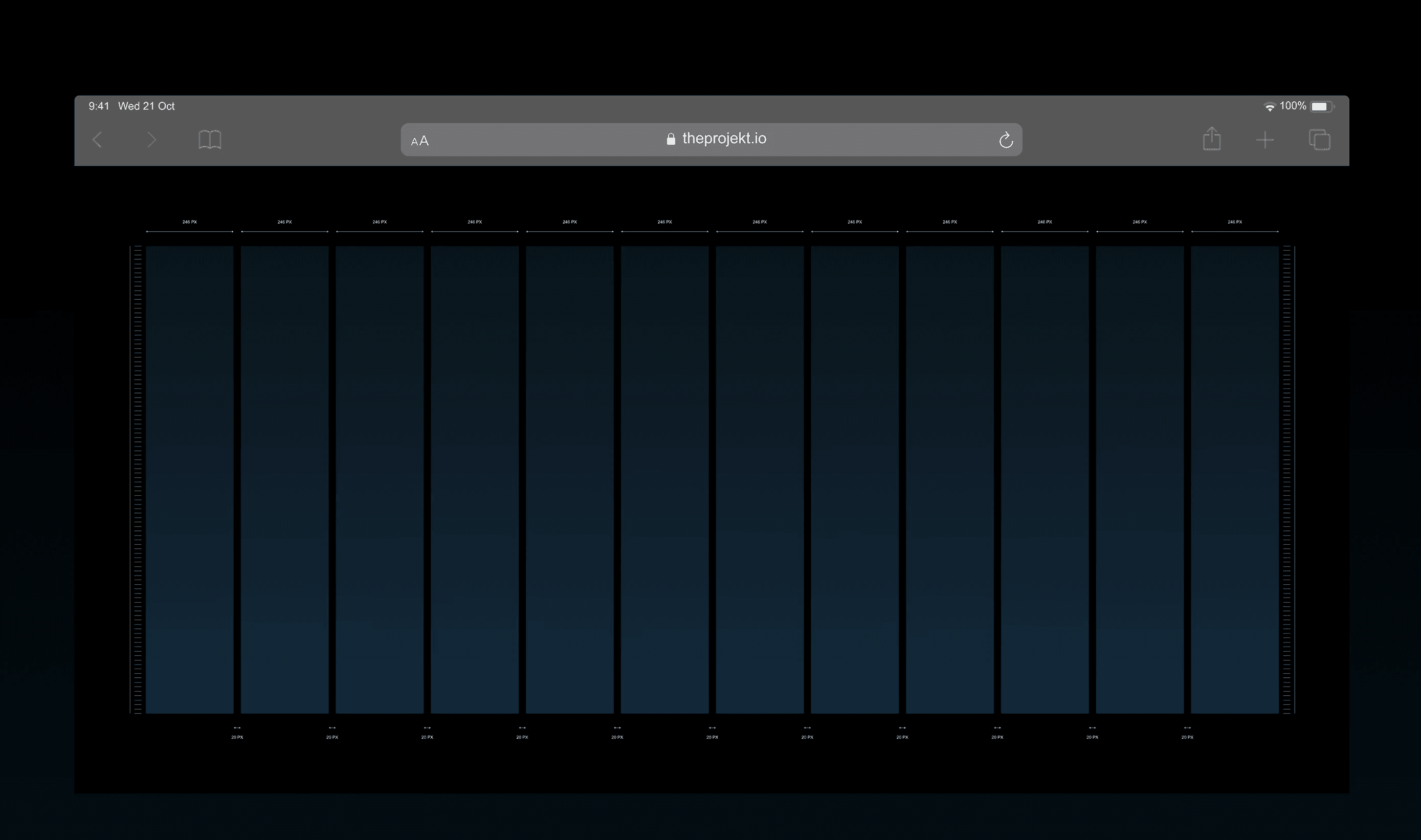Open the share sheet icon
This screenshot has height=840, width=1421.
coord(1212,139)
